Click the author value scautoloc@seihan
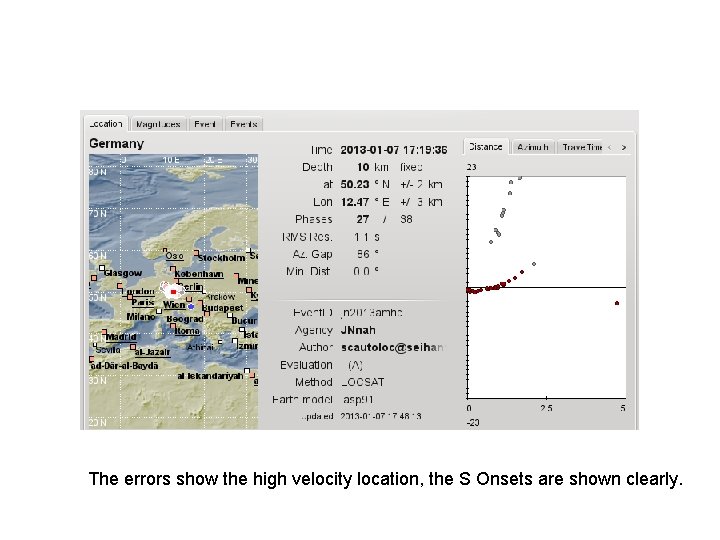Viewport: 720px width, 540px height. pyautogui.click(x=392, y=348)
